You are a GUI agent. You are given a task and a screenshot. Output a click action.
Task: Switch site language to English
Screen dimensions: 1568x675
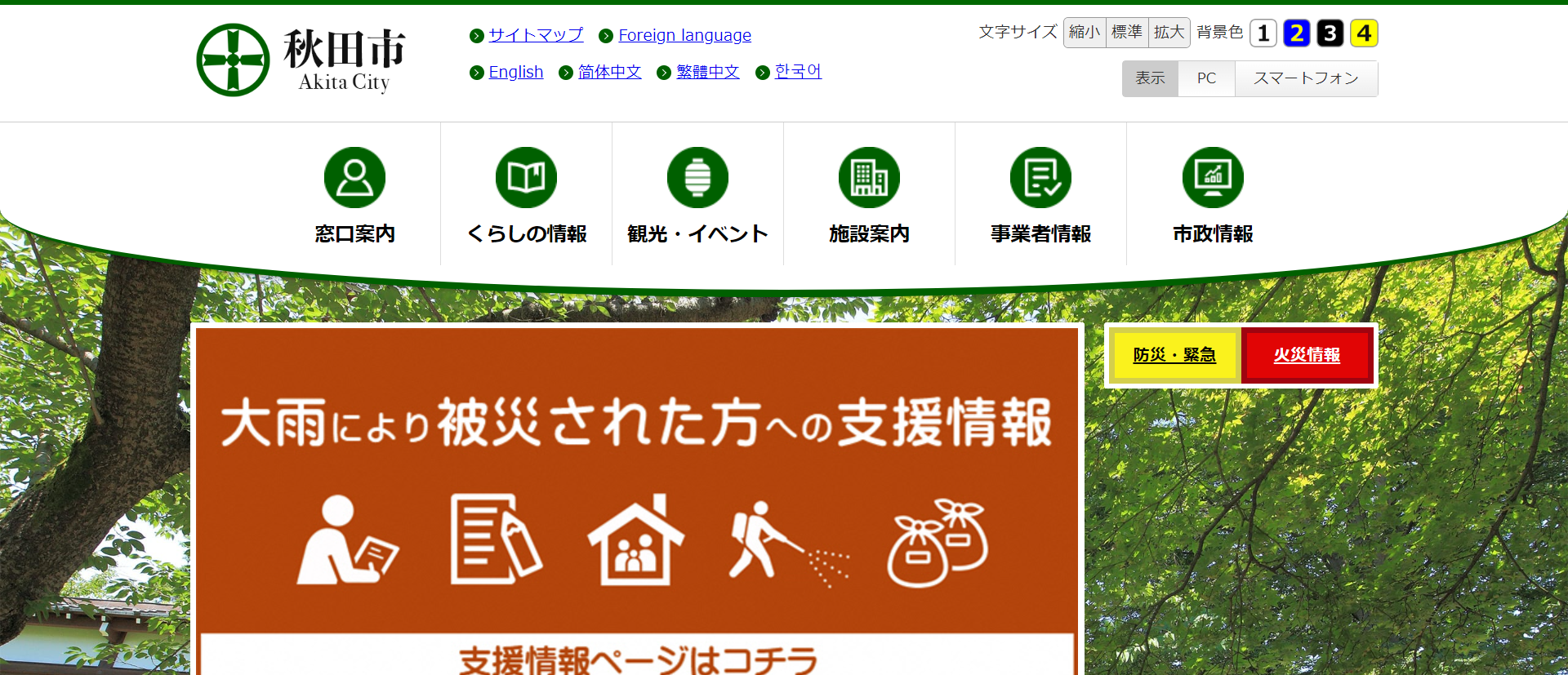click(x=515, y=72)
